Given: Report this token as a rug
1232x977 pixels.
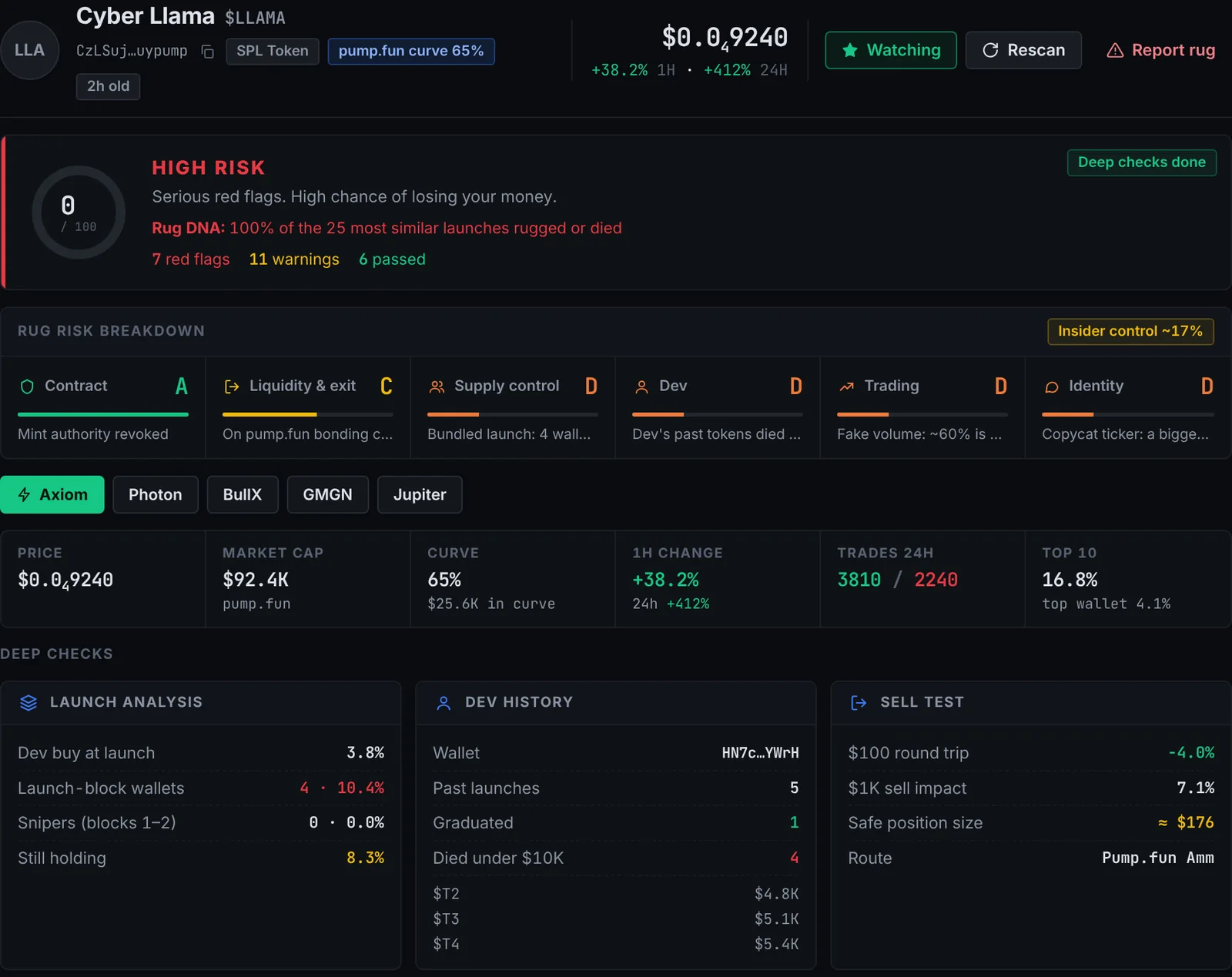Looking at the screenshot, I should 1160,50.
